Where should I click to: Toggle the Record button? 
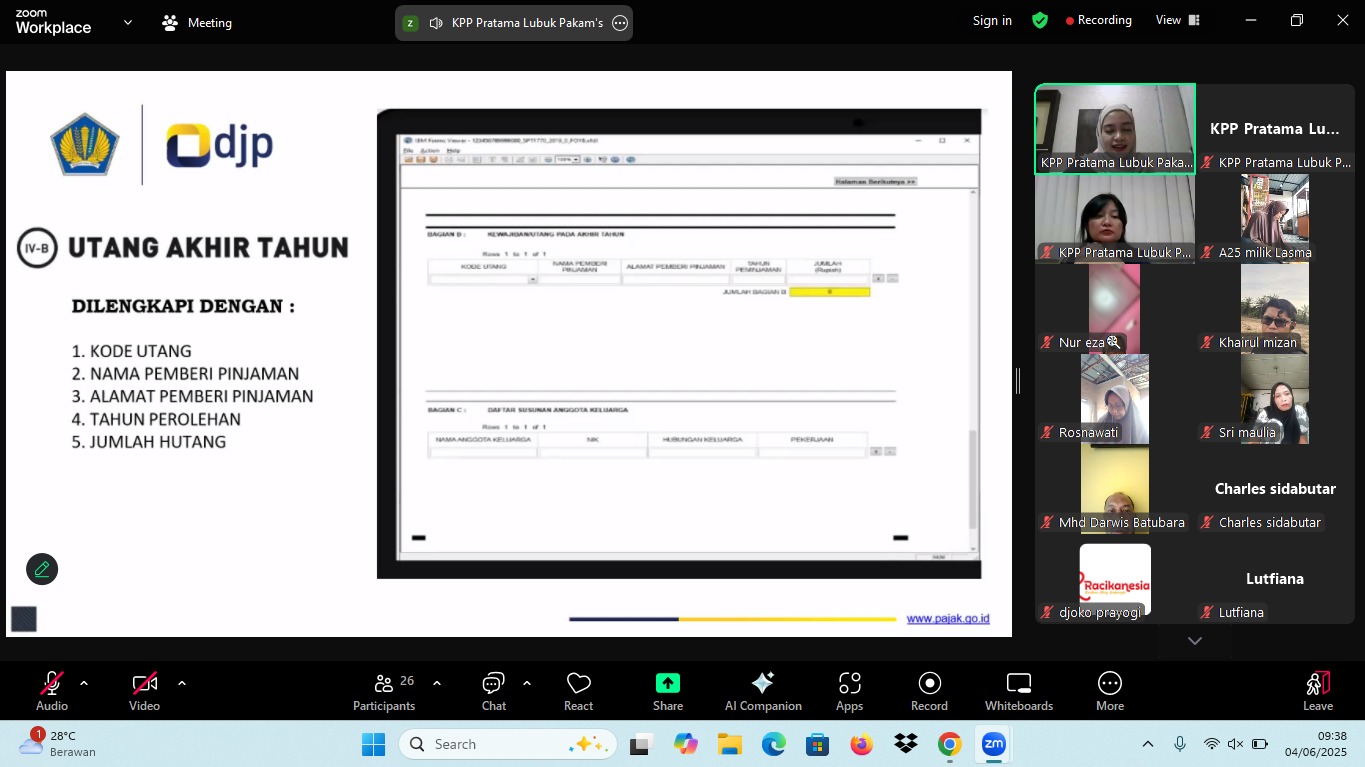929,692
